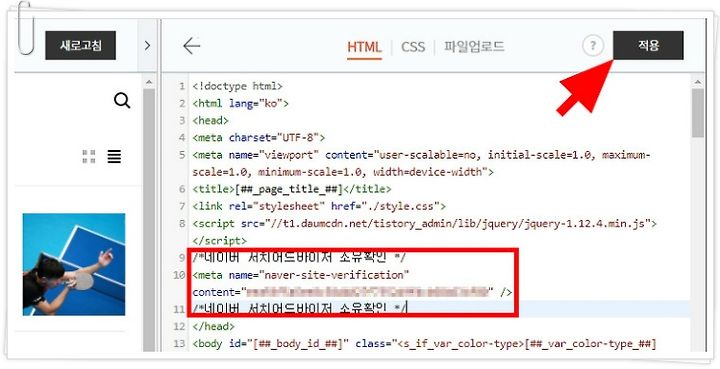
Task: Click line number 12 in gutter
Action: pos(180,326)
